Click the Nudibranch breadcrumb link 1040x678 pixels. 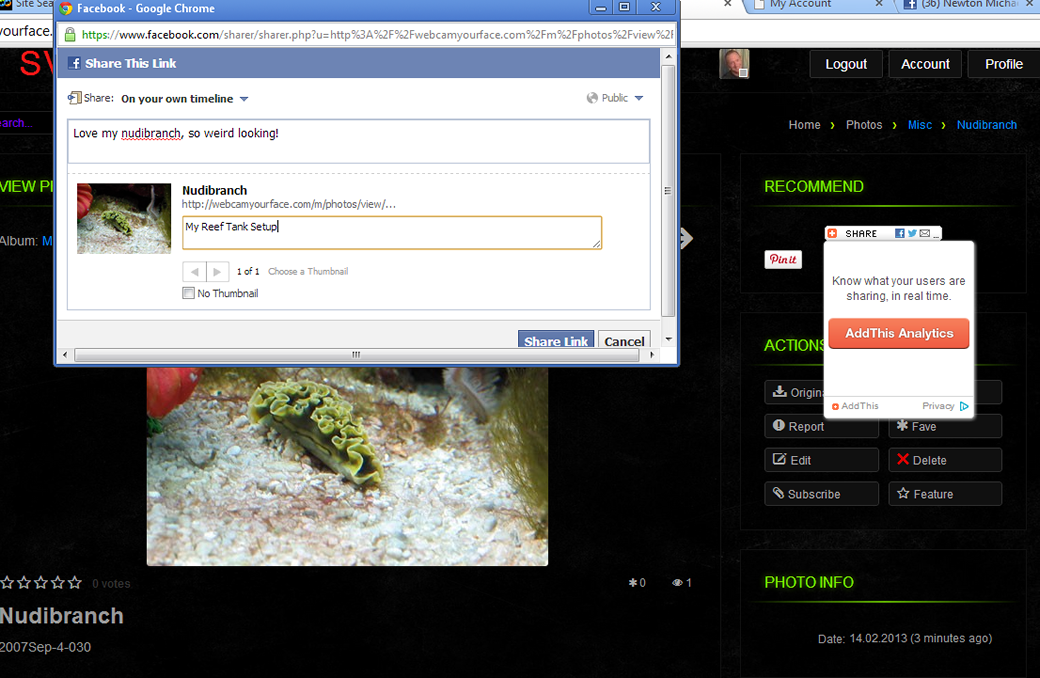987,125
